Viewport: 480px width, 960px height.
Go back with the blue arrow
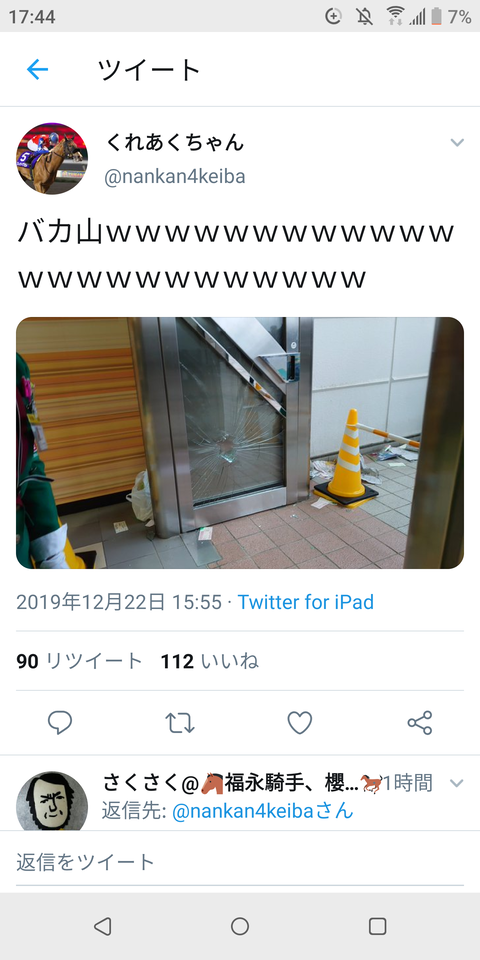click(37, 70)
